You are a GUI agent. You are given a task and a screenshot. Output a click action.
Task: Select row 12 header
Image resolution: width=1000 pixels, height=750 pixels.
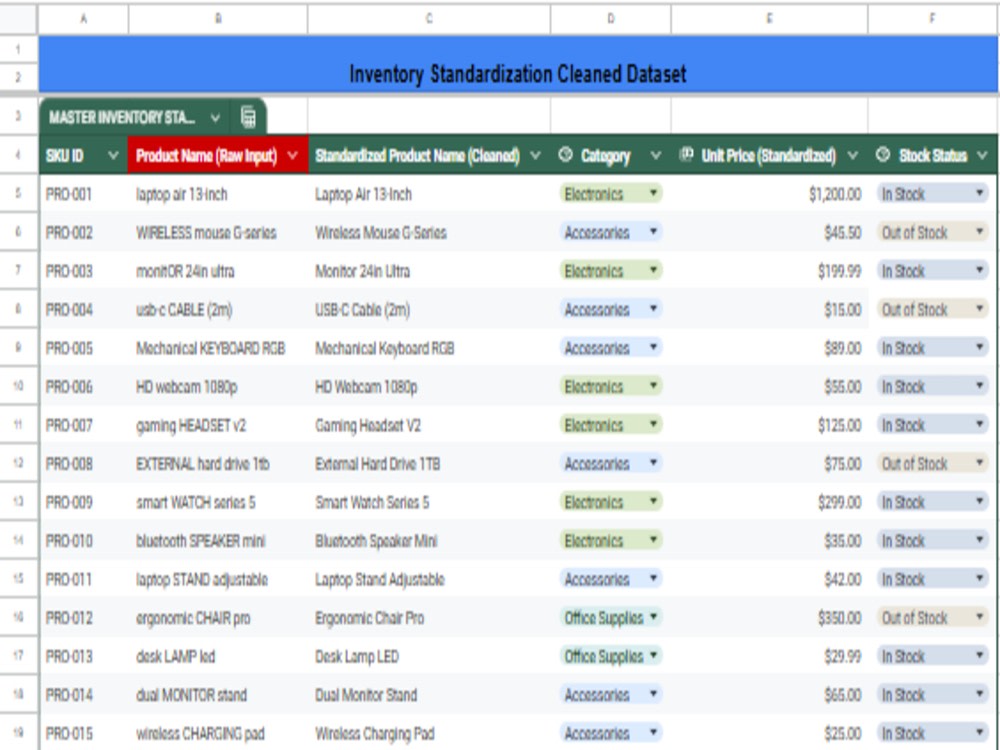point(18,463)
